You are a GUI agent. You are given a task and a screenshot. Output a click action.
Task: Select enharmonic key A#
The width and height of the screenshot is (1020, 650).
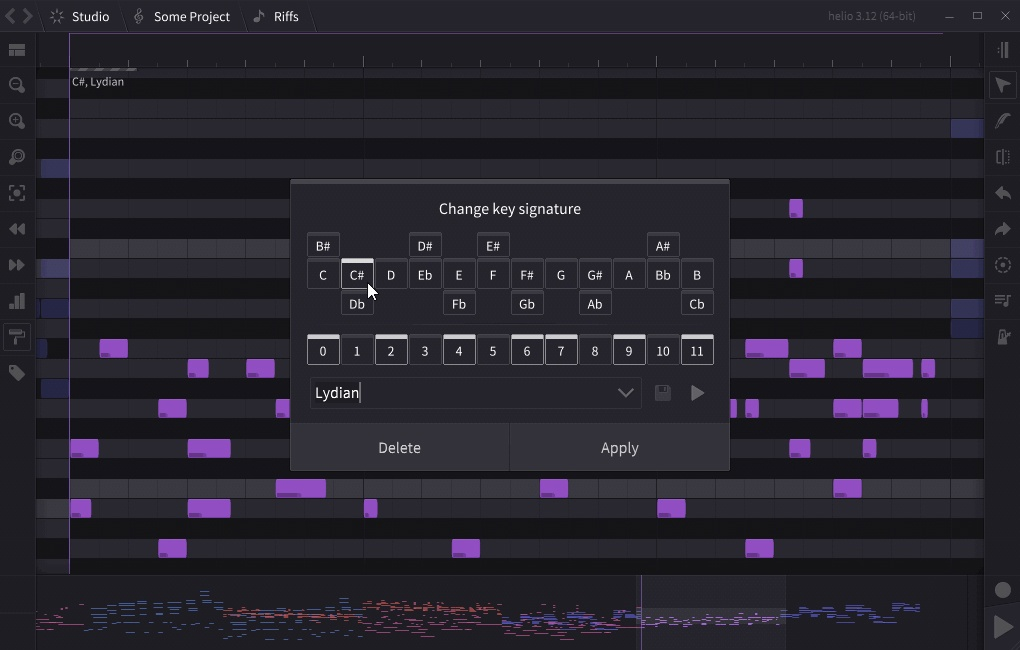[663, 246]
